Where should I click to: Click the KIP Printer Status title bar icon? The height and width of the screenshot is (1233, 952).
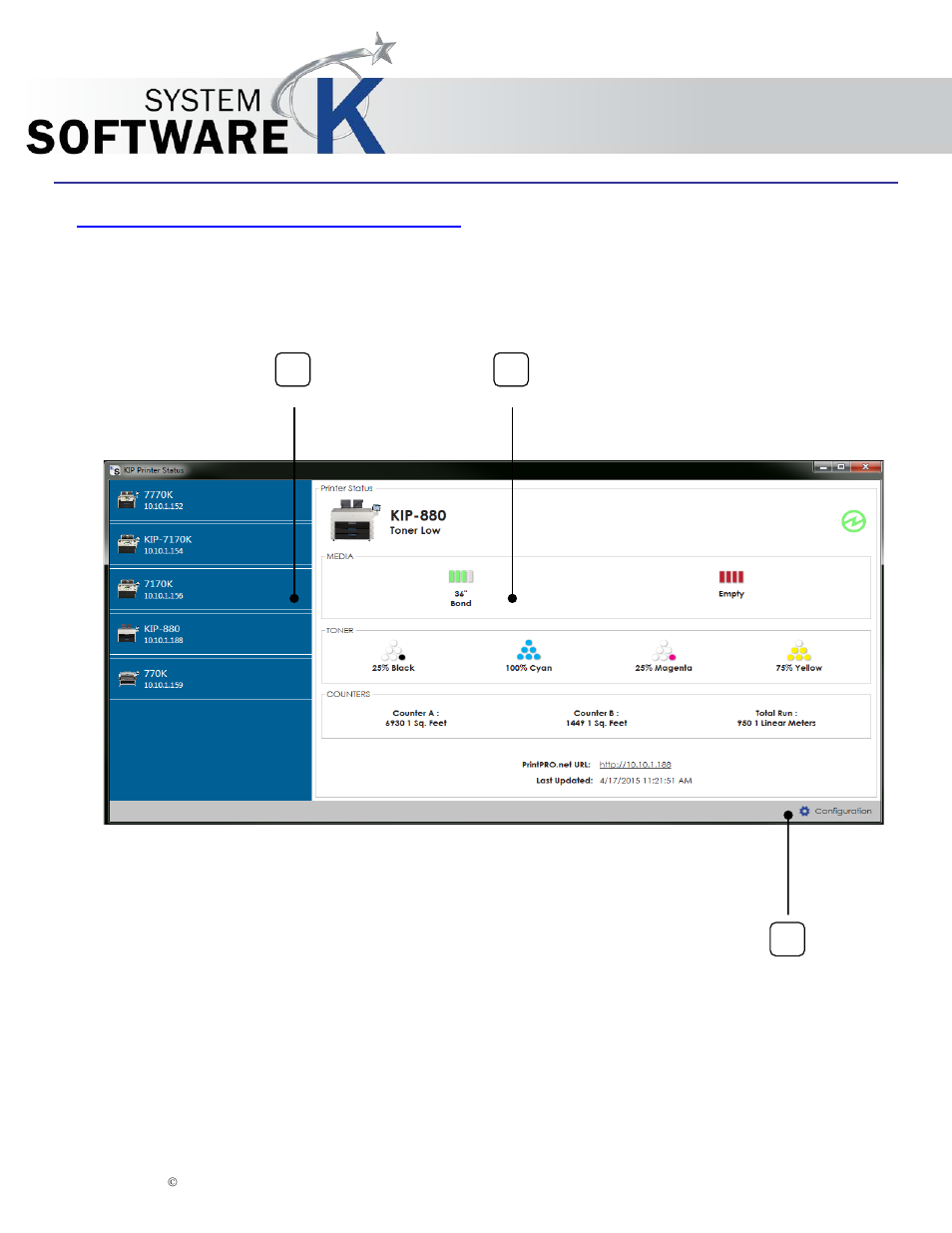click(116, 470)
